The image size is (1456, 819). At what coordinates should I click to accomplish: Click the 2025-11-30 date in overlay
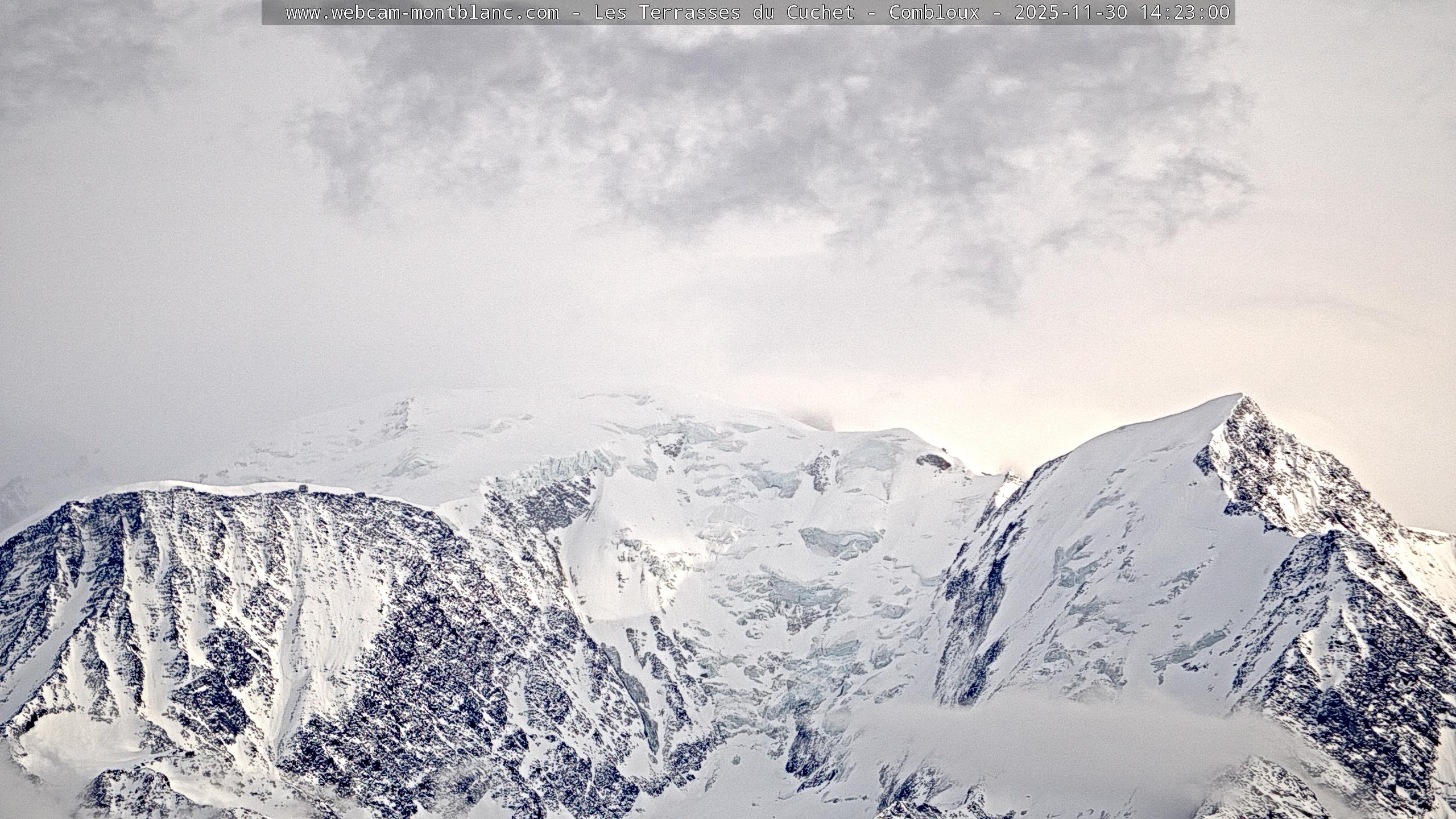pos(1070,12)
